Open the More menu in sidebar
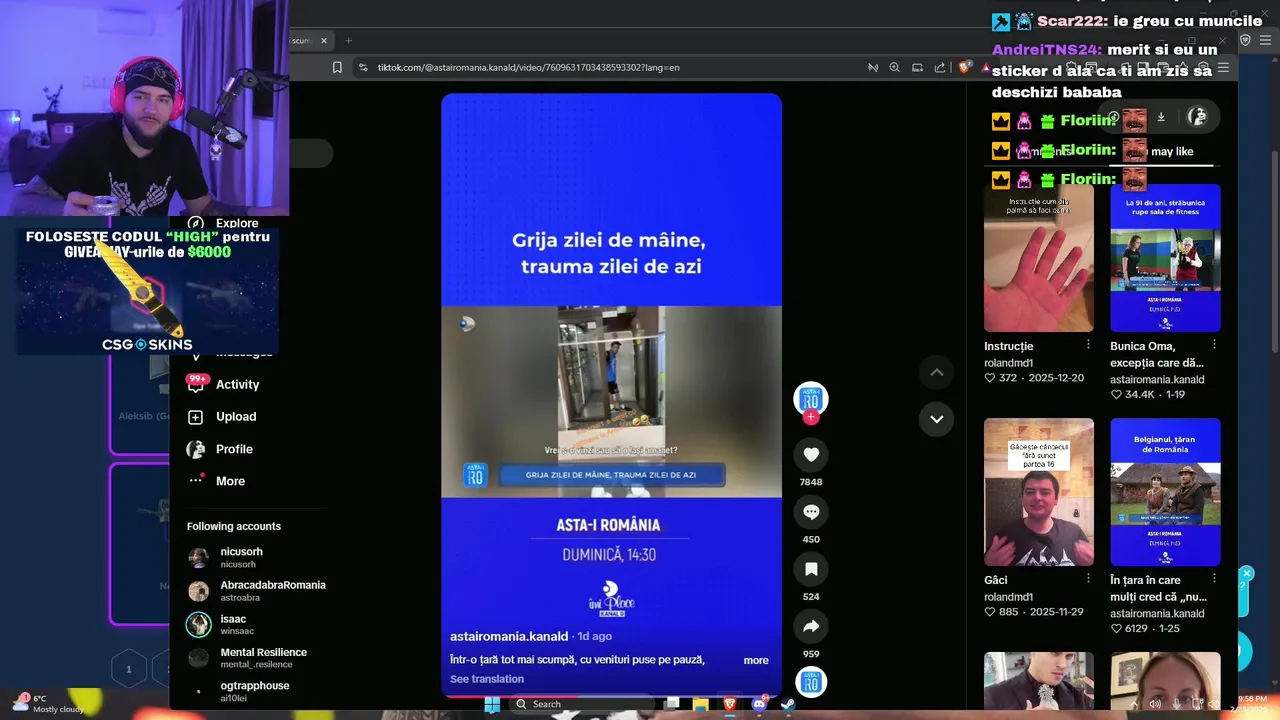This screenshot has width=1280, height=720. [x=230, y=481]
